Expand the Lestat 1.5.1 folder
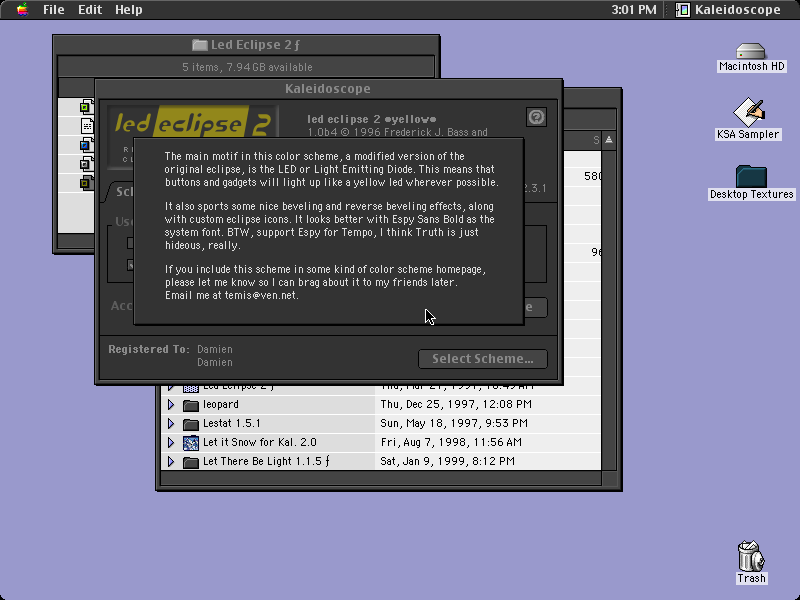 click(x=171, y=423)
